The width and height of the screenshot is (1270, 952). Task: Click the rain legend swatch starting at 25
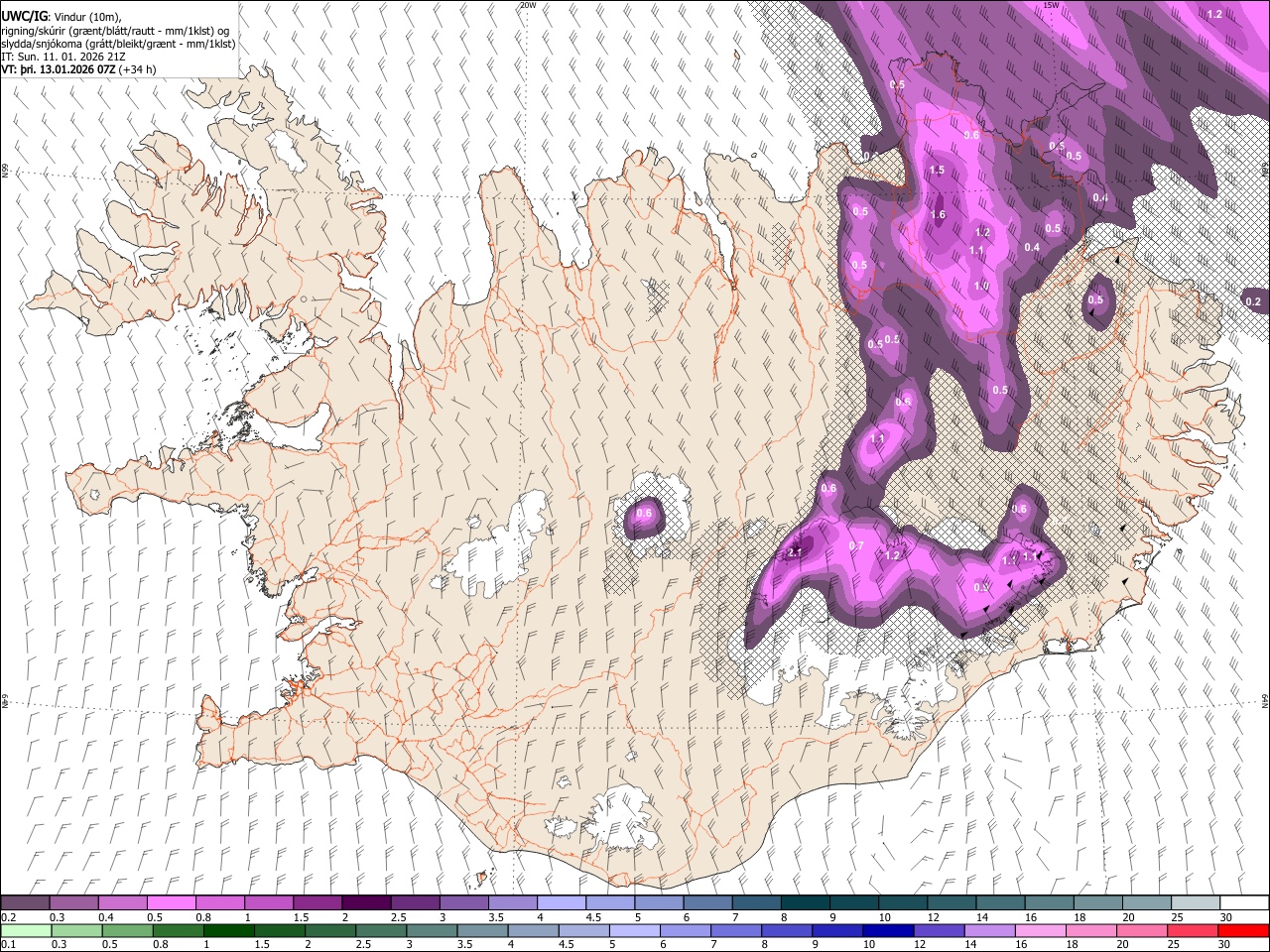point(1192,930)
